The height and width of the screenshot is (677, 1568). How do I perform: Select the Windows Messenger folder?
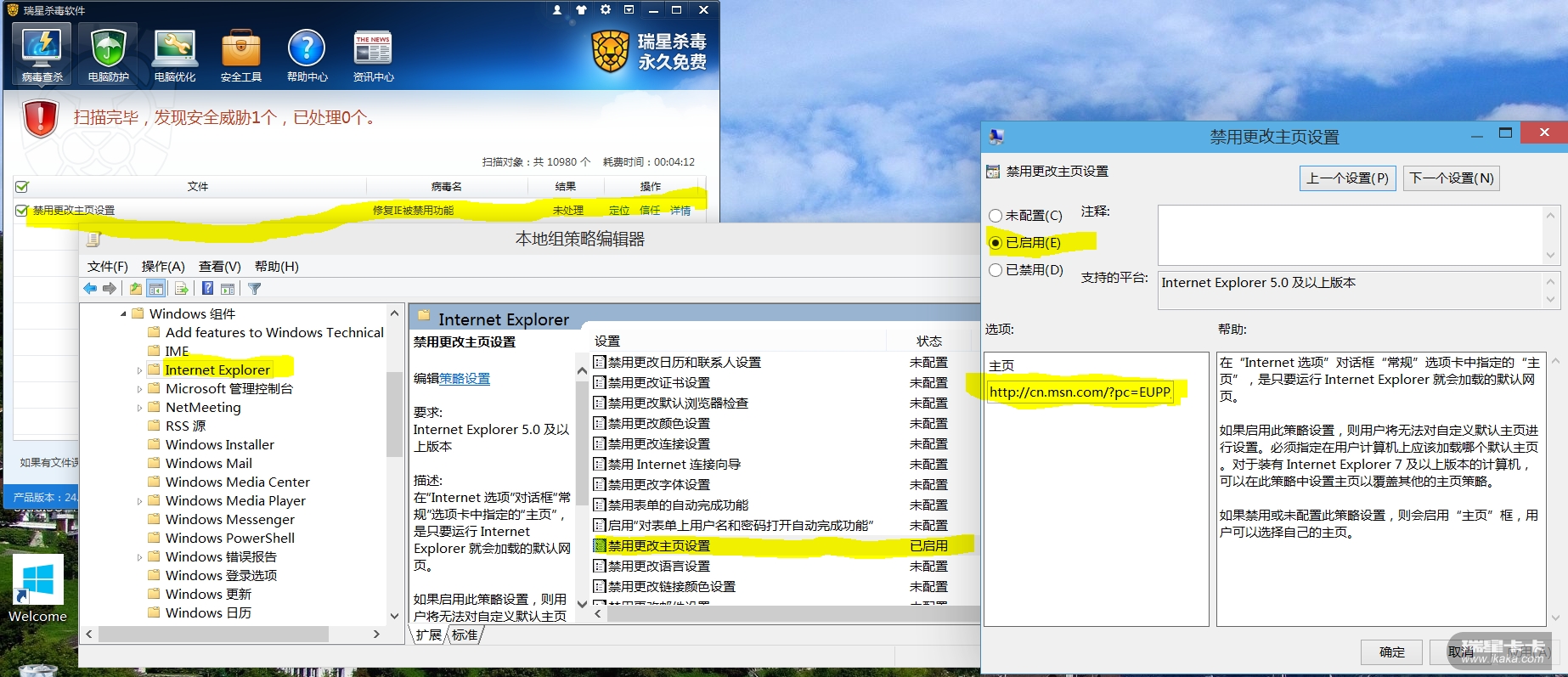(x=230, y=520)
